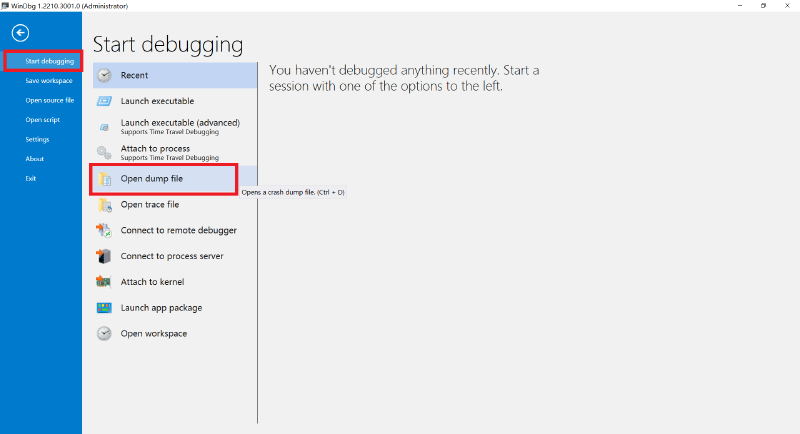Select Start debugging in the sidebar
Screen dimensions: 800x434
(49, 61)
